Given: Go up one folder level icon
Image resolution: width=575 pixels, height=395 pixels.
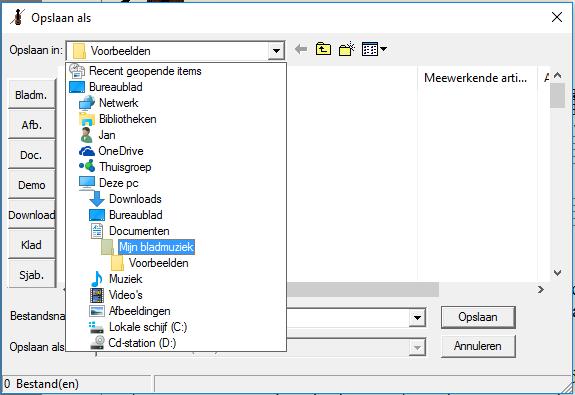Looking at the screenshot, I should point(323,49).
